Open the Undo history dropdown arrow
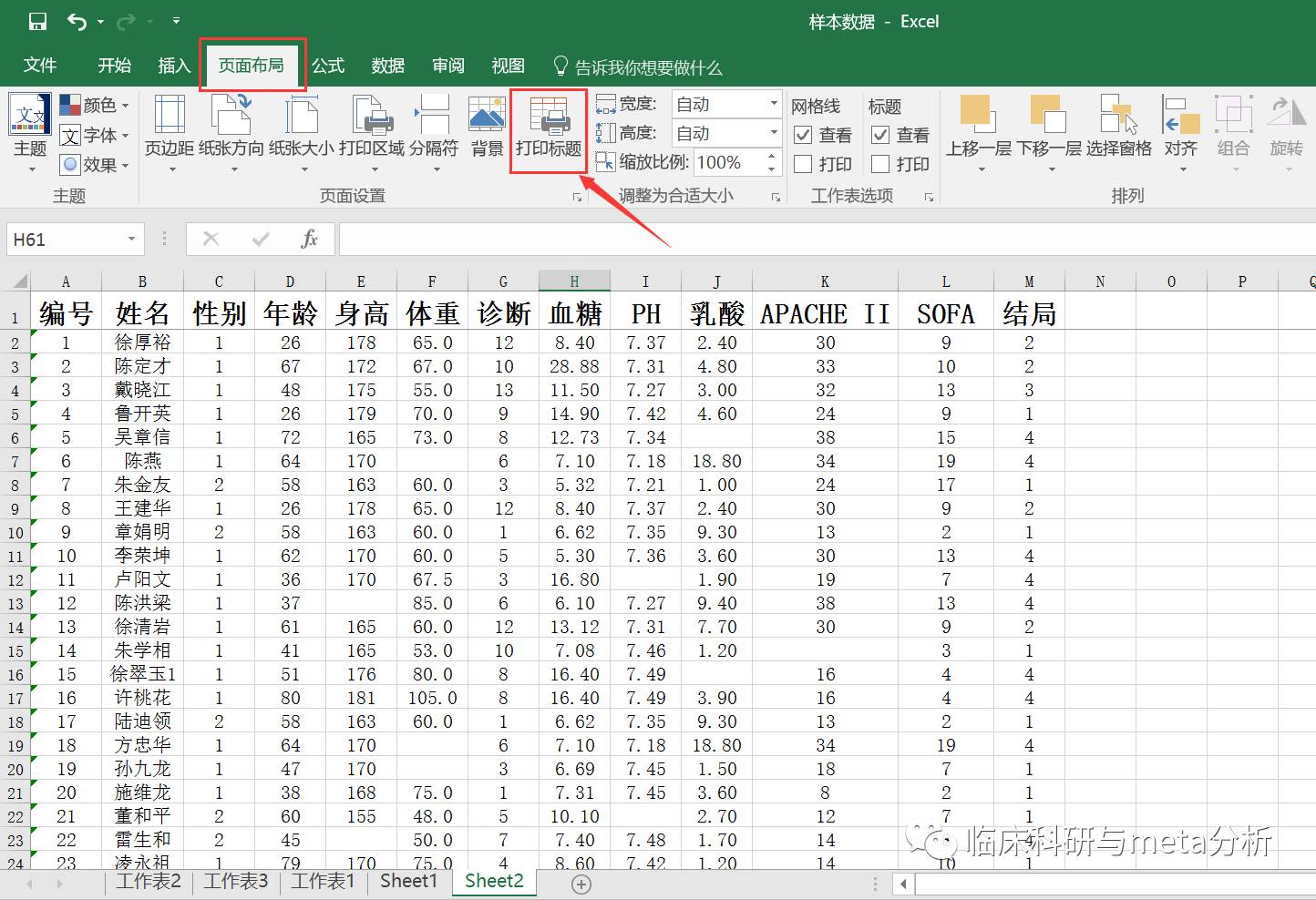This screenshot has width=1316, height=900. pyautogui.click(x=100, y=21)
